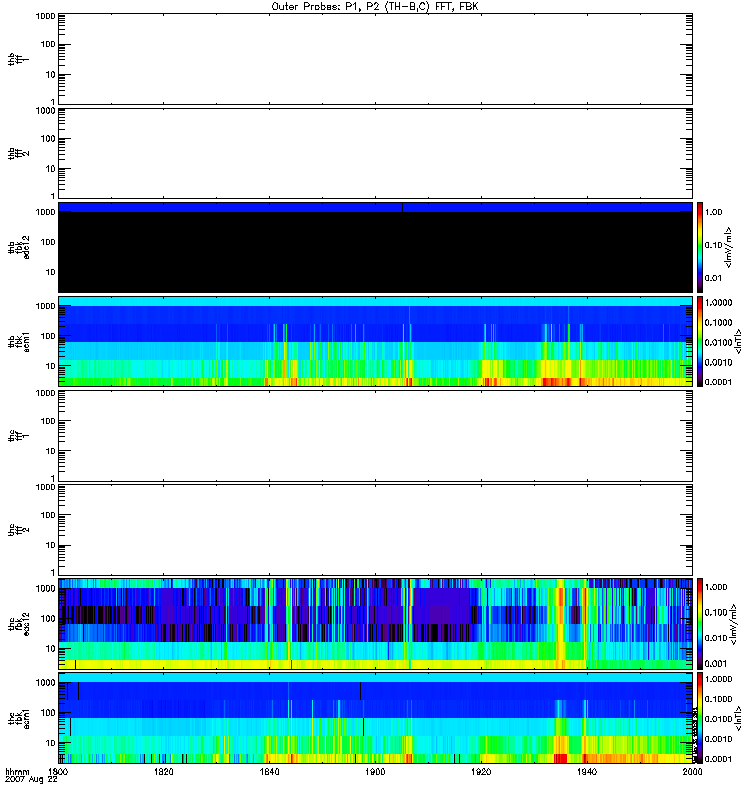Click the '2007 Aug 22' date label

coord(31,779)
